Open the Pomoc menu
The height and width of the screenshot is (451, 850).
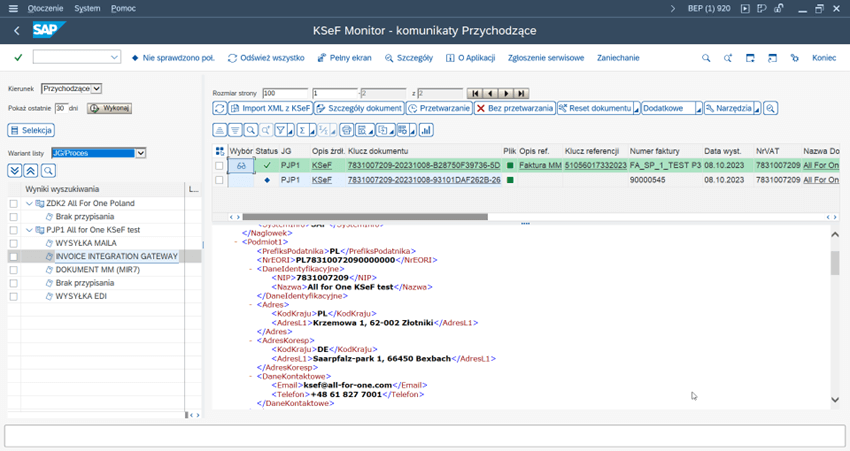tap(123, 8)
